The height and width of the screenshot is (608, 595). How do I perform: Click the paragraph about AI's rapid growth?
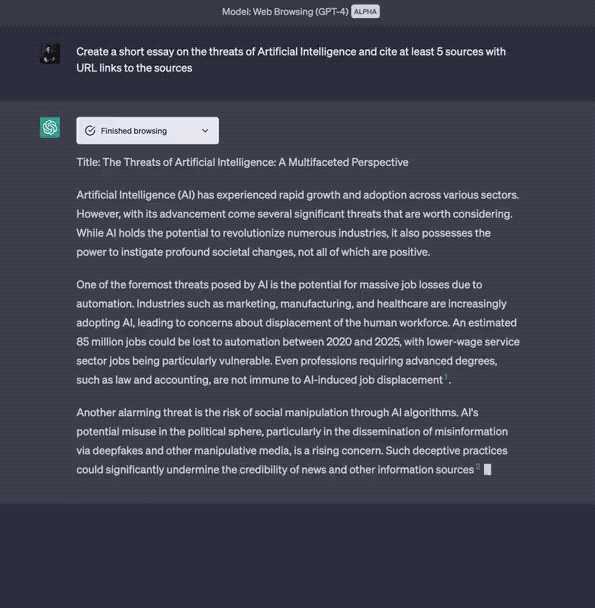coord(298,223)
